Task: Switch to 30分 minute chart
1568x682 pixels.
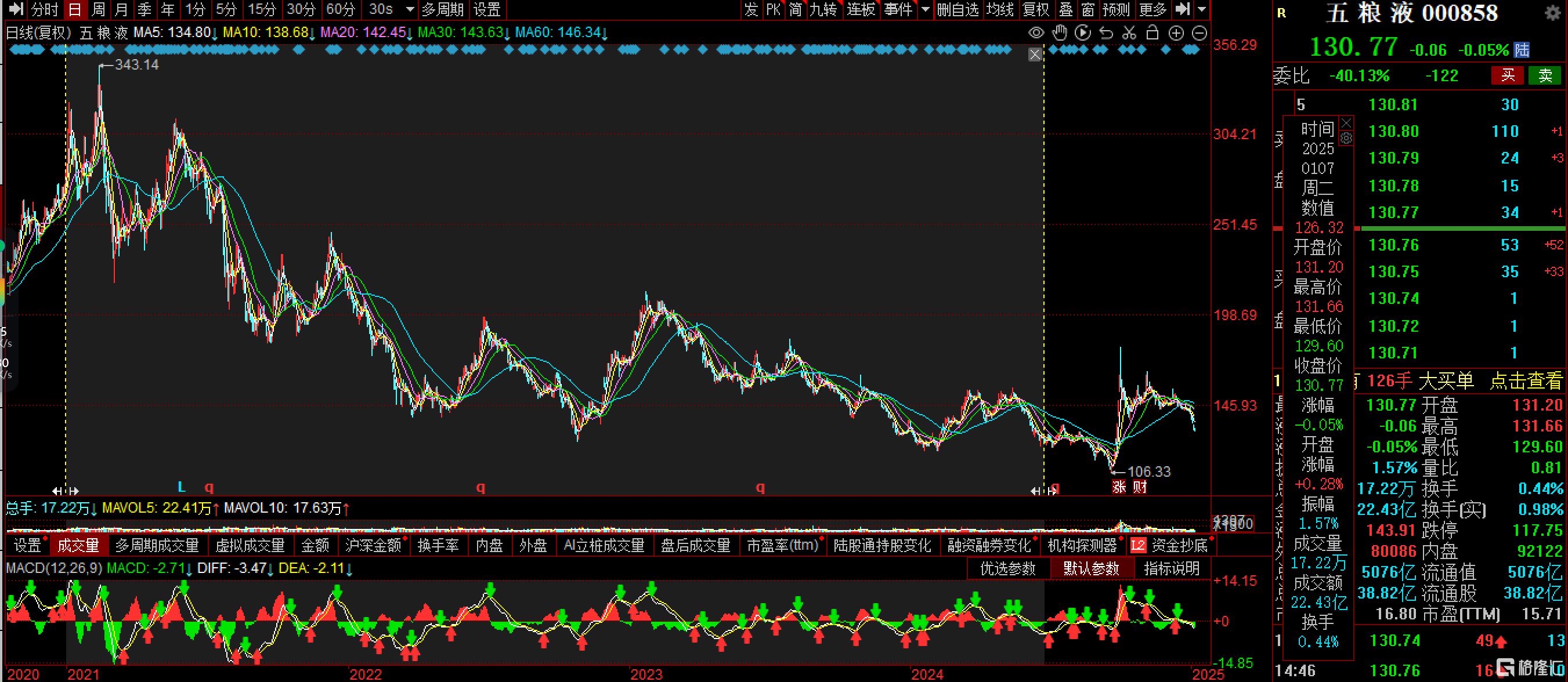Action: tap(301, 9)
